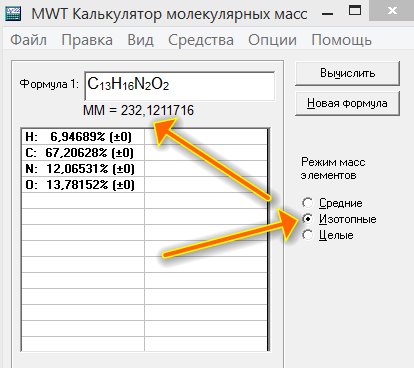Click the Вычислить button
Viewport: 414px width, 368px height.
(347, 73)
